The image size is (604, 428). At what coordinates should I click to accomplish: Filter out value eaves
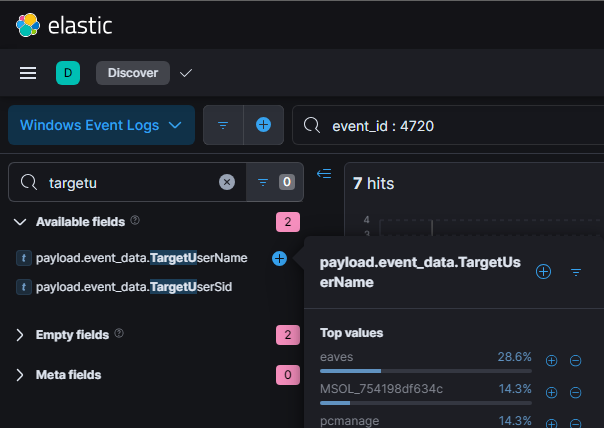click(x=575, y=360)
